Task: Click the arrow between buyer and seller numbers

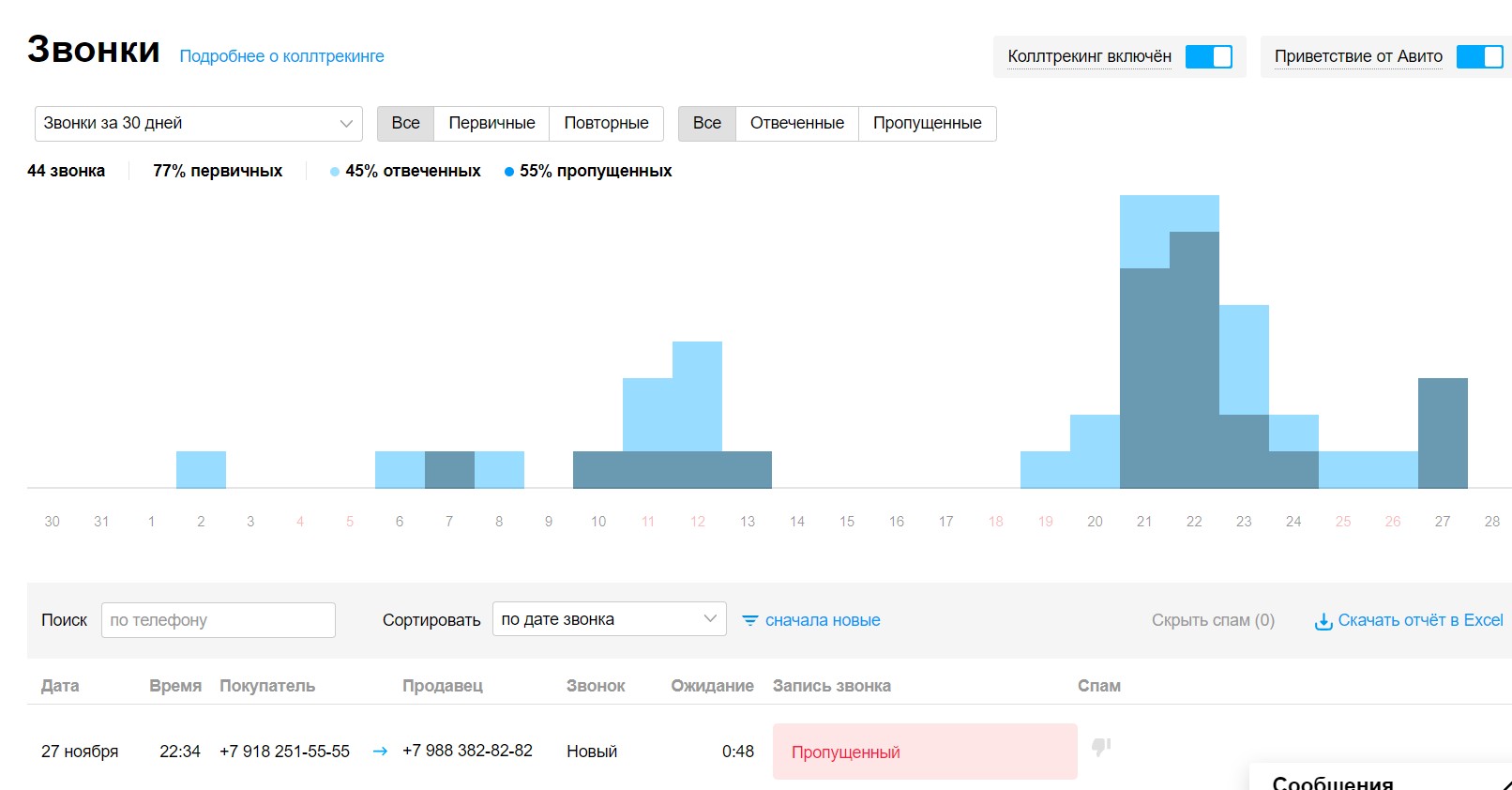Action: click(380, 751)
